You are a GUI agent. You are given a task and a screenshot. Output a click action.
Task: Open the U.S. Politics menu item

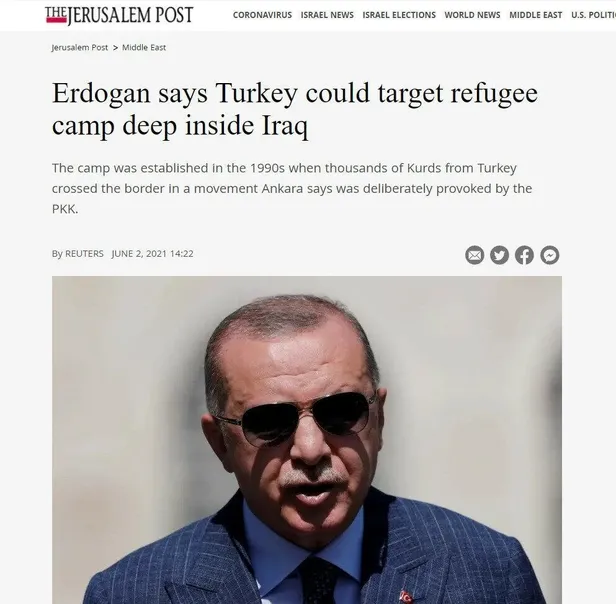click(x=593, y=15)
